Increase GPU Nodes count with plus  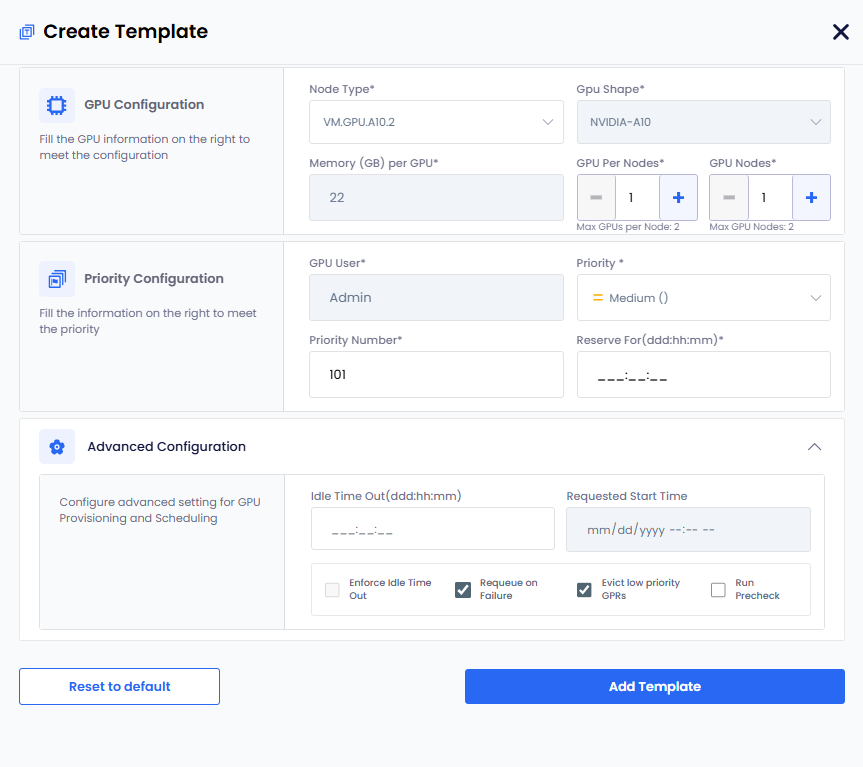(811, 198)
